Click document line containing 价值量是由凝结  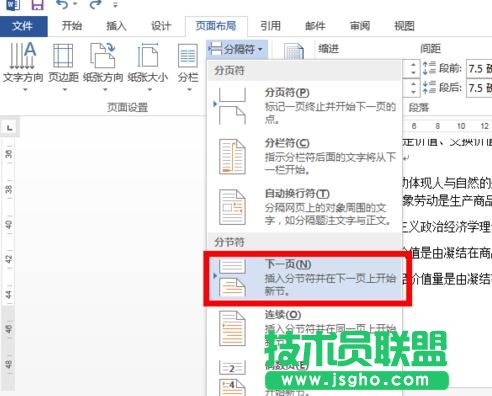pyautogui.click(x=447, y=279)
